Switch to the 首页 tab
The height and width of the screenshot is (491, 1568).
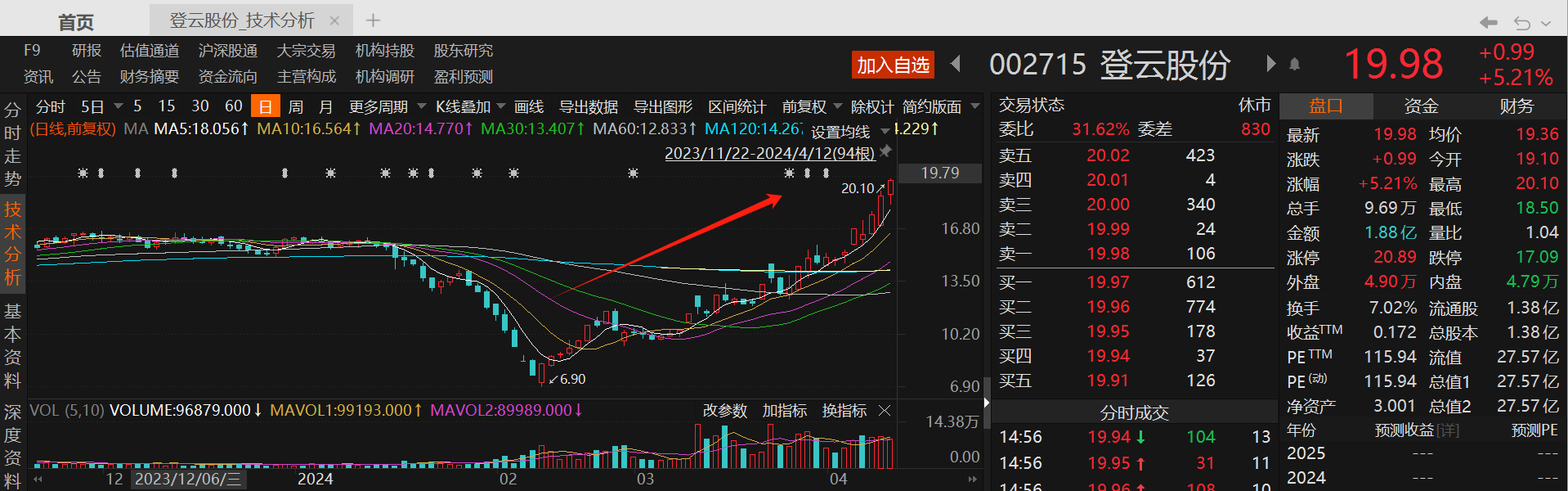point(76,21)
